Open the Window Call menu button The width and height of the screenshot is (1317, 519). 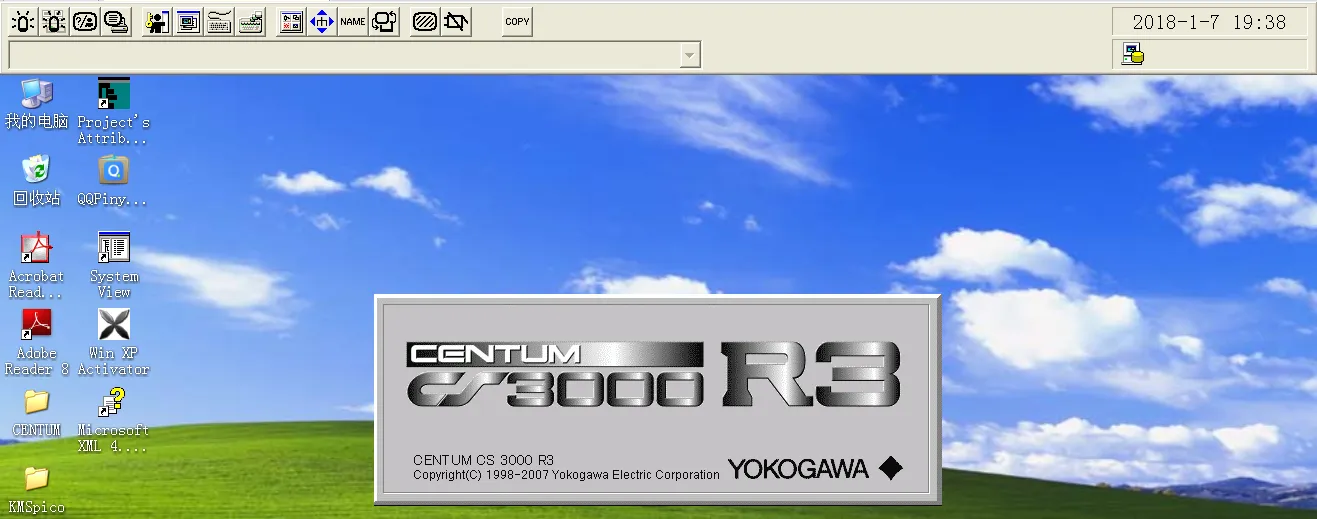pos(188,21)
